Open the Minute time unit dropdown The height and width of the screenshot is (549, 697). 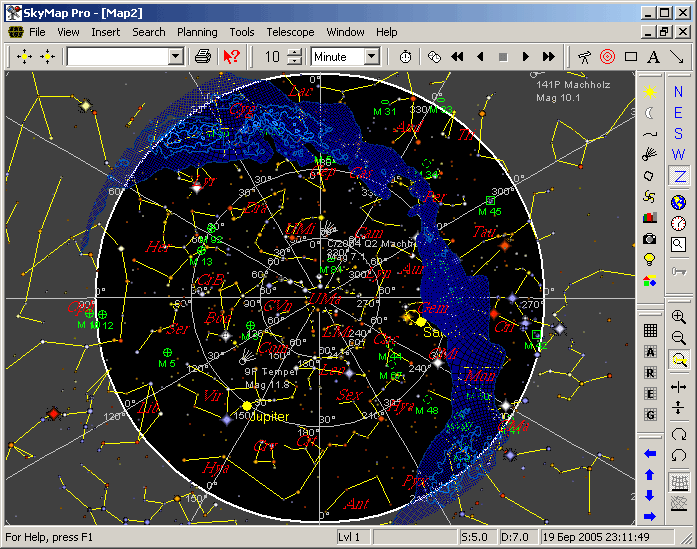tap(372, 56)
